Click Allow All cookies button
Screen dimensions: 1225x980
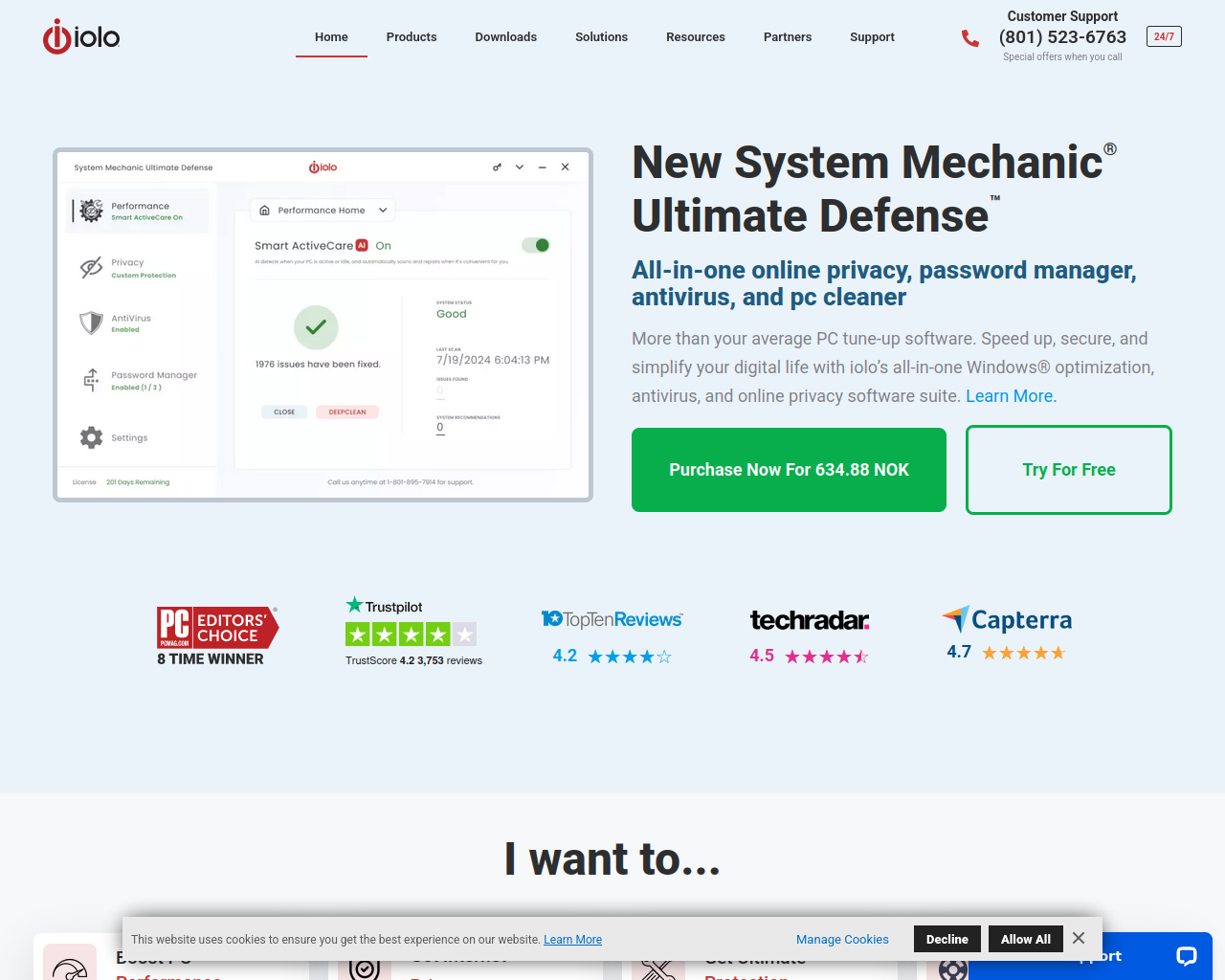click(1026, 939)
